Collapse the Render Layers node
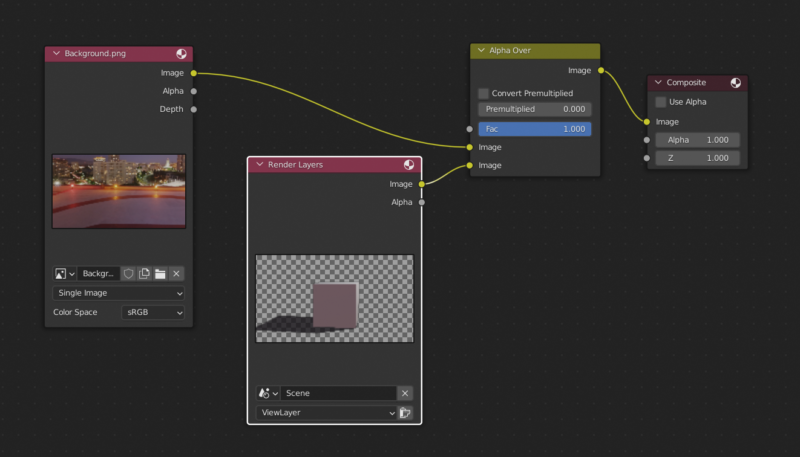Image resolution: width=800 pixels, height=457 pixels. coord(260,165)
